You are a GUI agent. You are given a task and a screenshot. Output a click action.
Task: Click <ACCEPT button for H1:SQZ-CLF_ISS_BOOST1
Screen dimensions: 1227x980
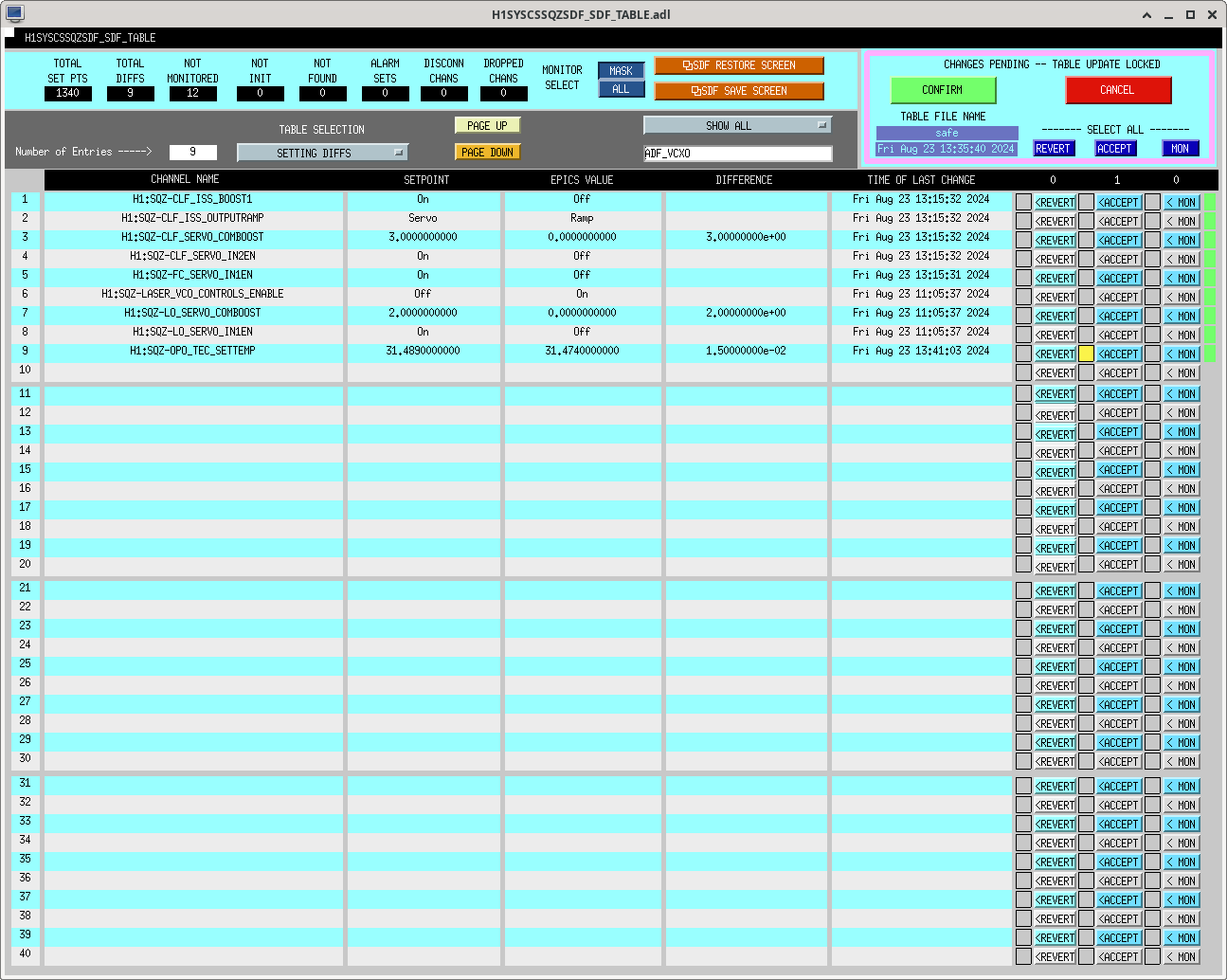(x=1119, y=203)
